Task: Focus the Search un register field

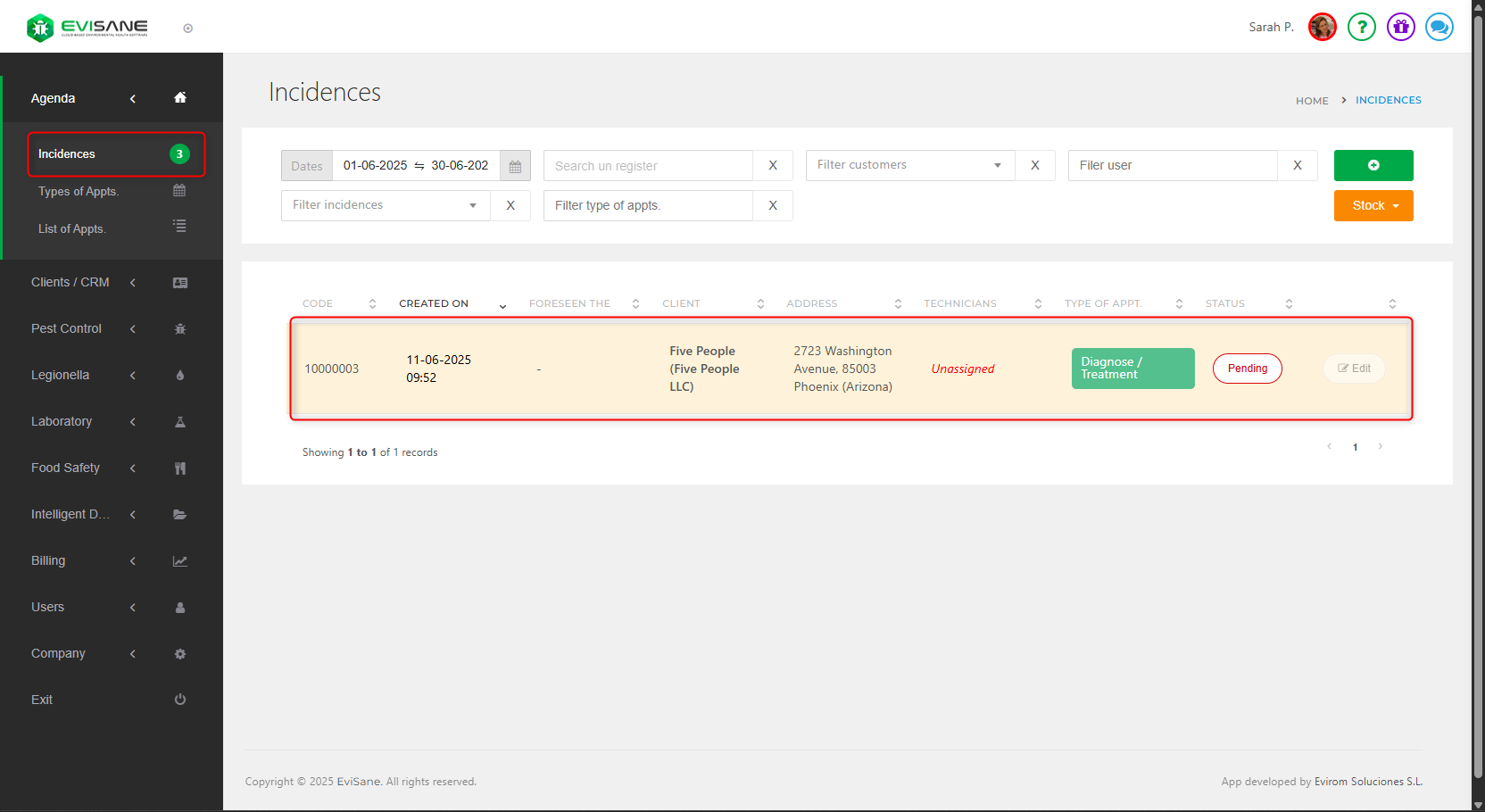Action: pos(648,166)
